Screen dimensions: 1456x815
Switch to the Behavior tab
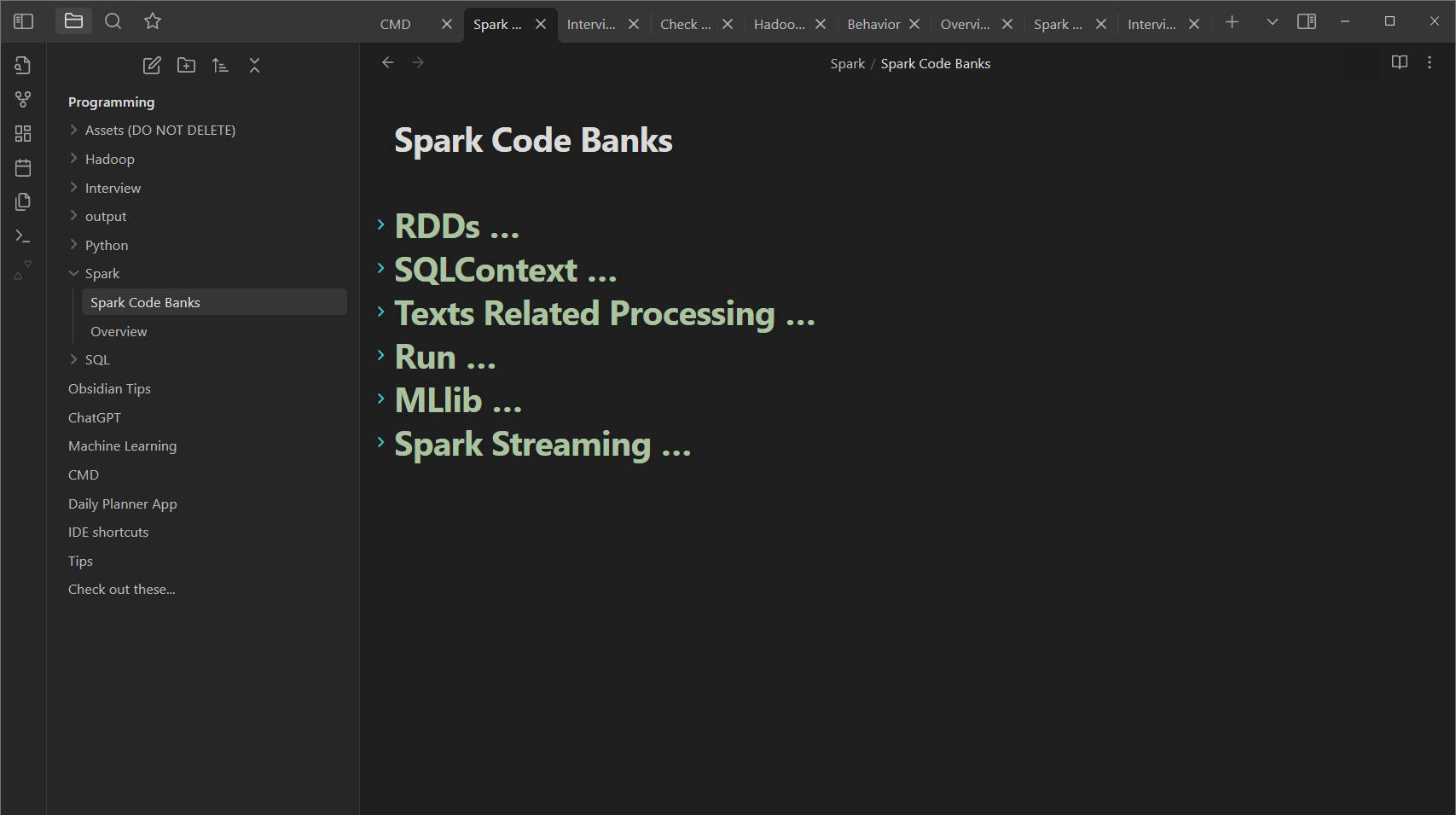[x=873, y=25]
